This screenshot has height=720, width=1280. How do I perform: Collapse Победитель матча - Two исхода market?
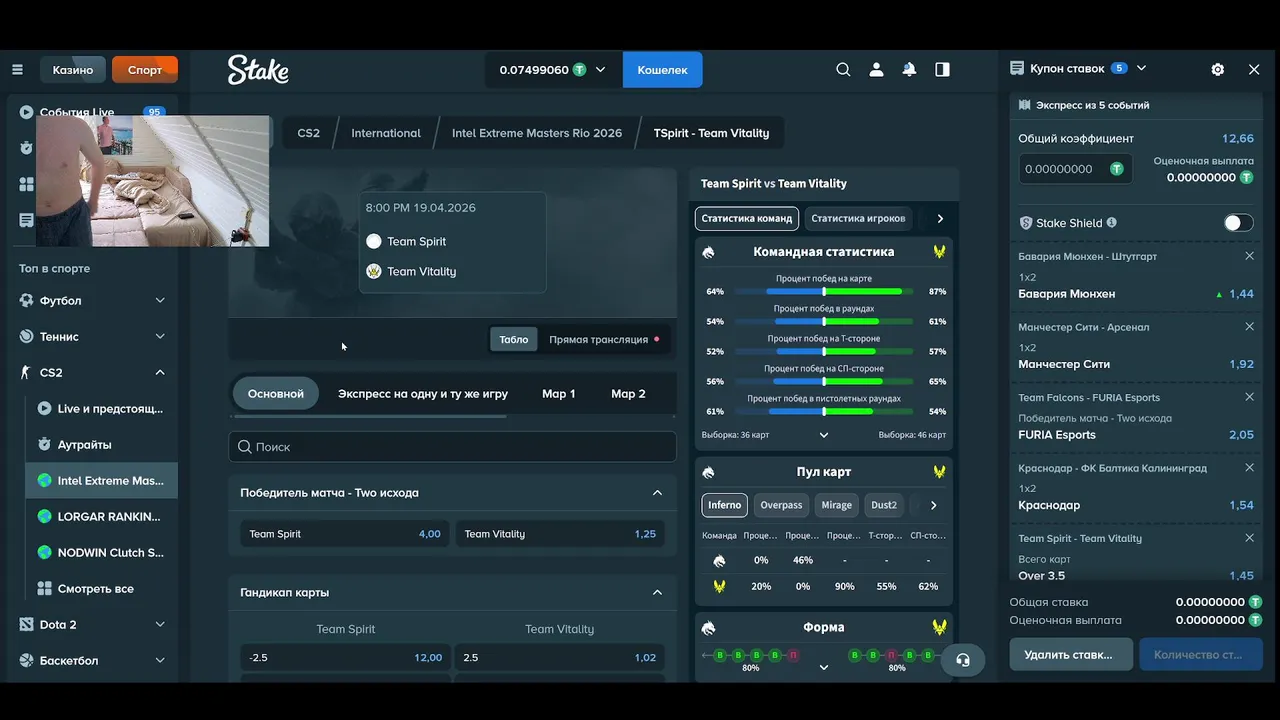coord(657,492)
